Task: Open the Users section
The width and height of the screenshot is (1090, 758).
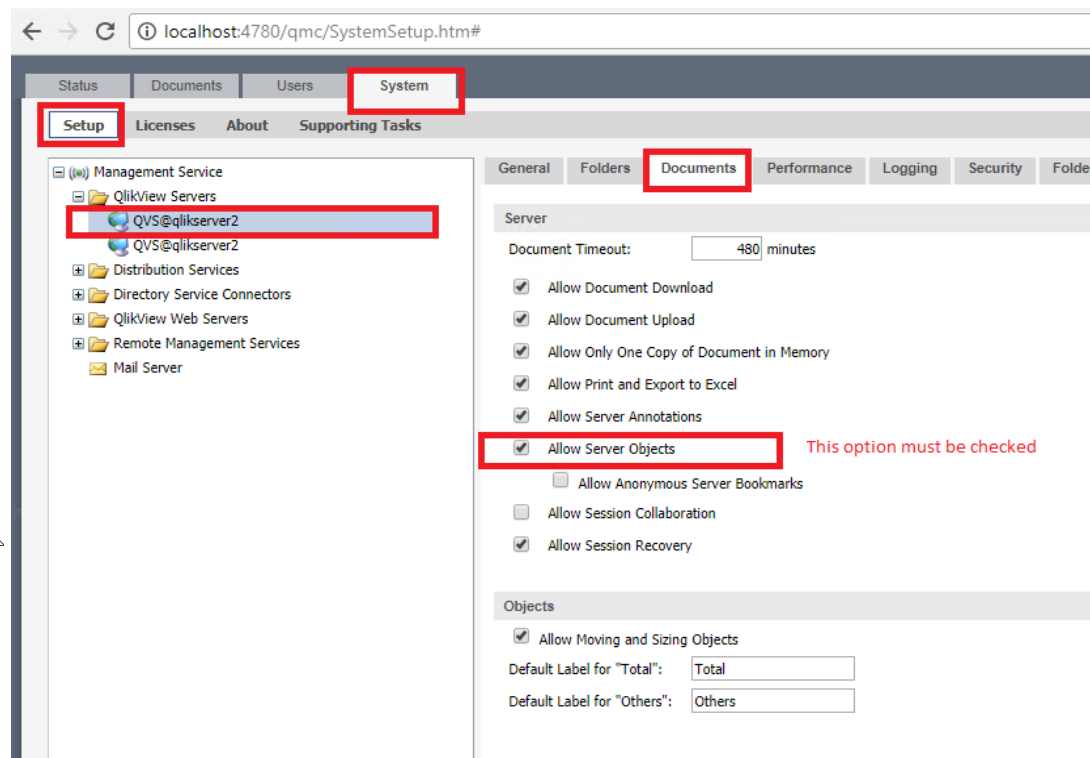Action: pyautogui.click(x=294, y=85)
